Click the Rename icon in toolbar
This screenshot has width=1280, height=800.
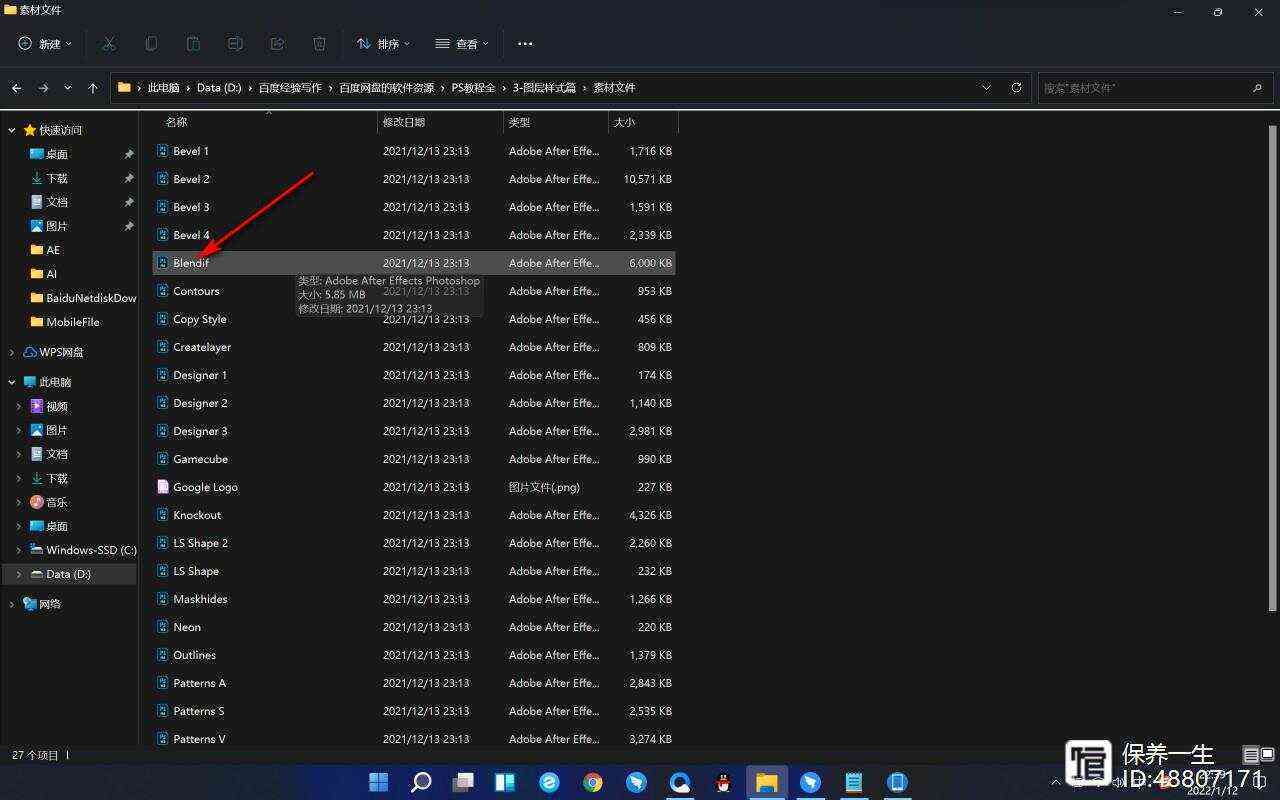(x=235, y=44)
